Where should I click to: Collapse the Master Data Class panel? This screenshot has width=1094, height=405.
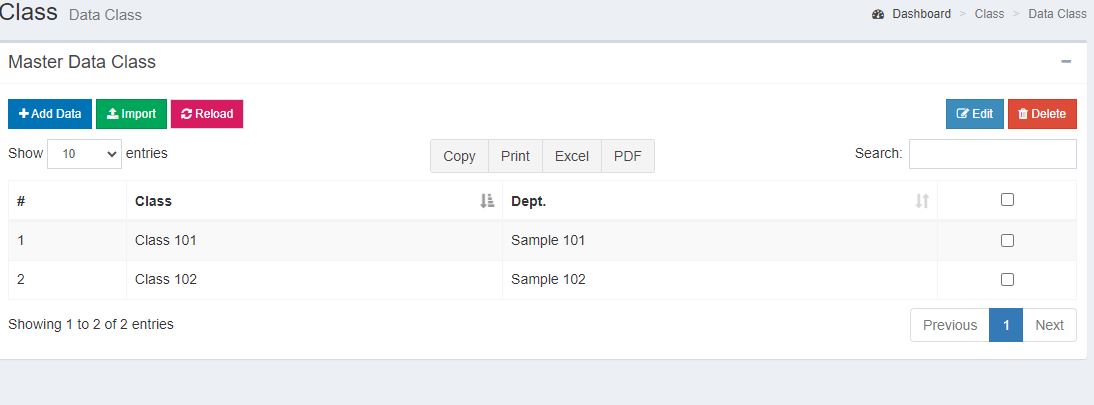(1066, 62)
